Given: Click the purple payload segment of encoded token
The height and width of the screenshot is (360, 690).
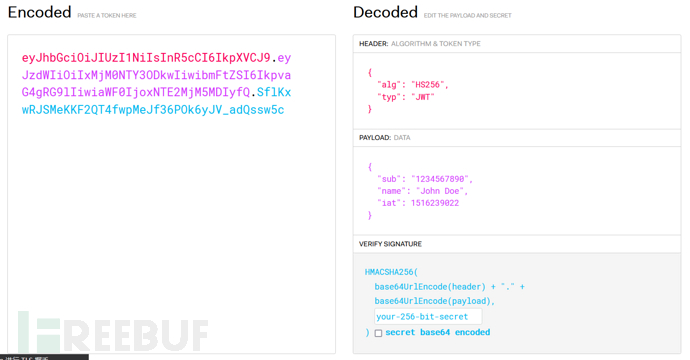Looking at the screenshot, I should pyautogui.click(x=156, y=75).
